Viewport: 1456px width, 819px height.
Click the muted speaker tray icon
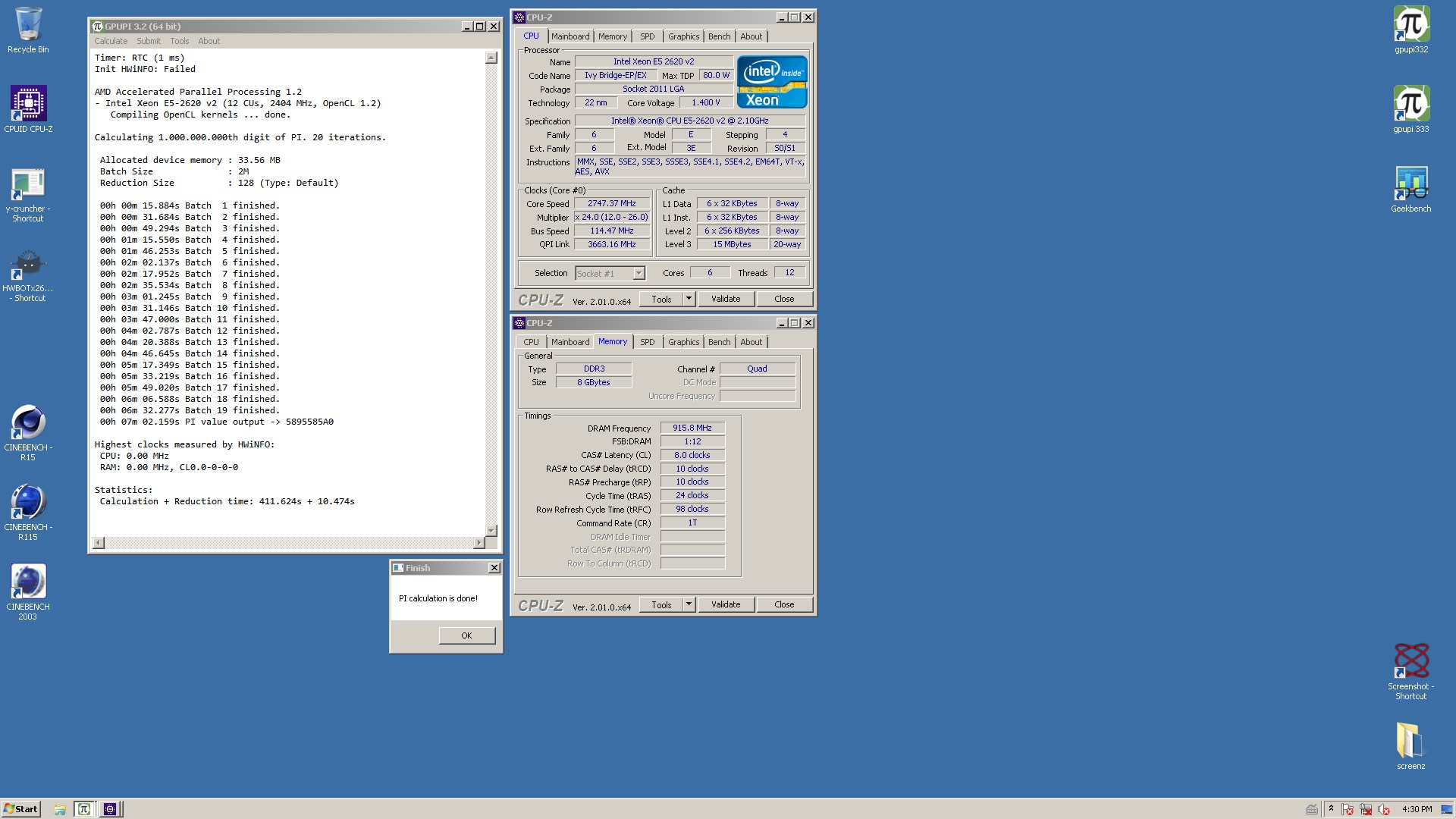pos(1384,810)
